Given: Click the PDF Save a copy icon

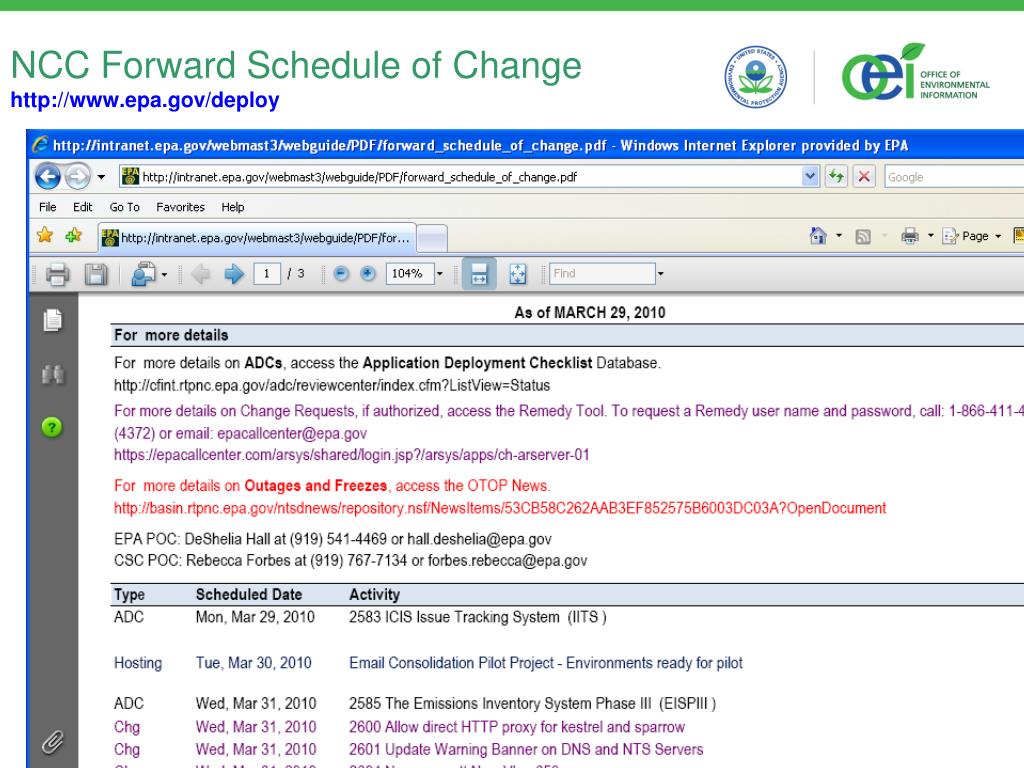Looking at the screenshot, I should [95, 274].
